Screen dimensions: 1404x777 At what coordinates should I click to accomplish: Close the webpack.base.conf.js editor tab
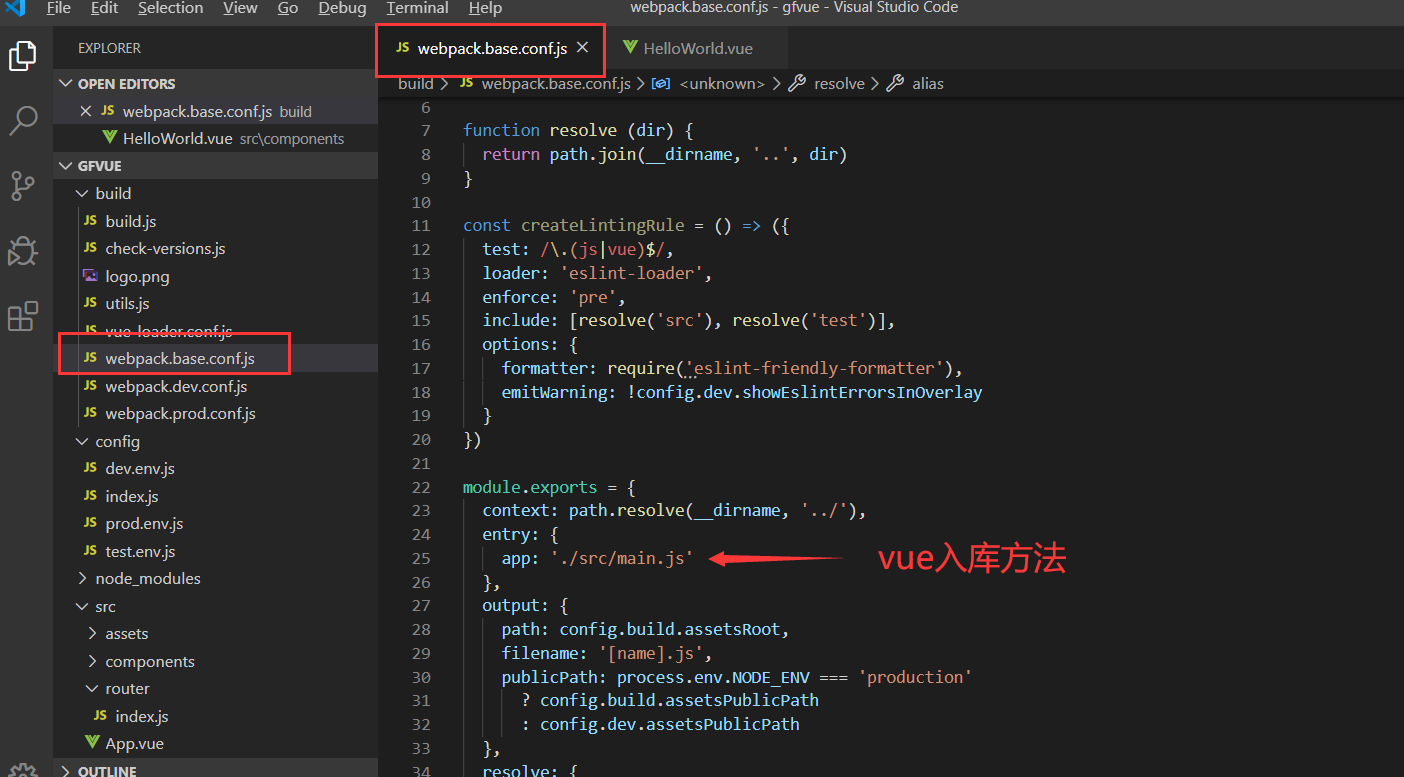point(583,47)
